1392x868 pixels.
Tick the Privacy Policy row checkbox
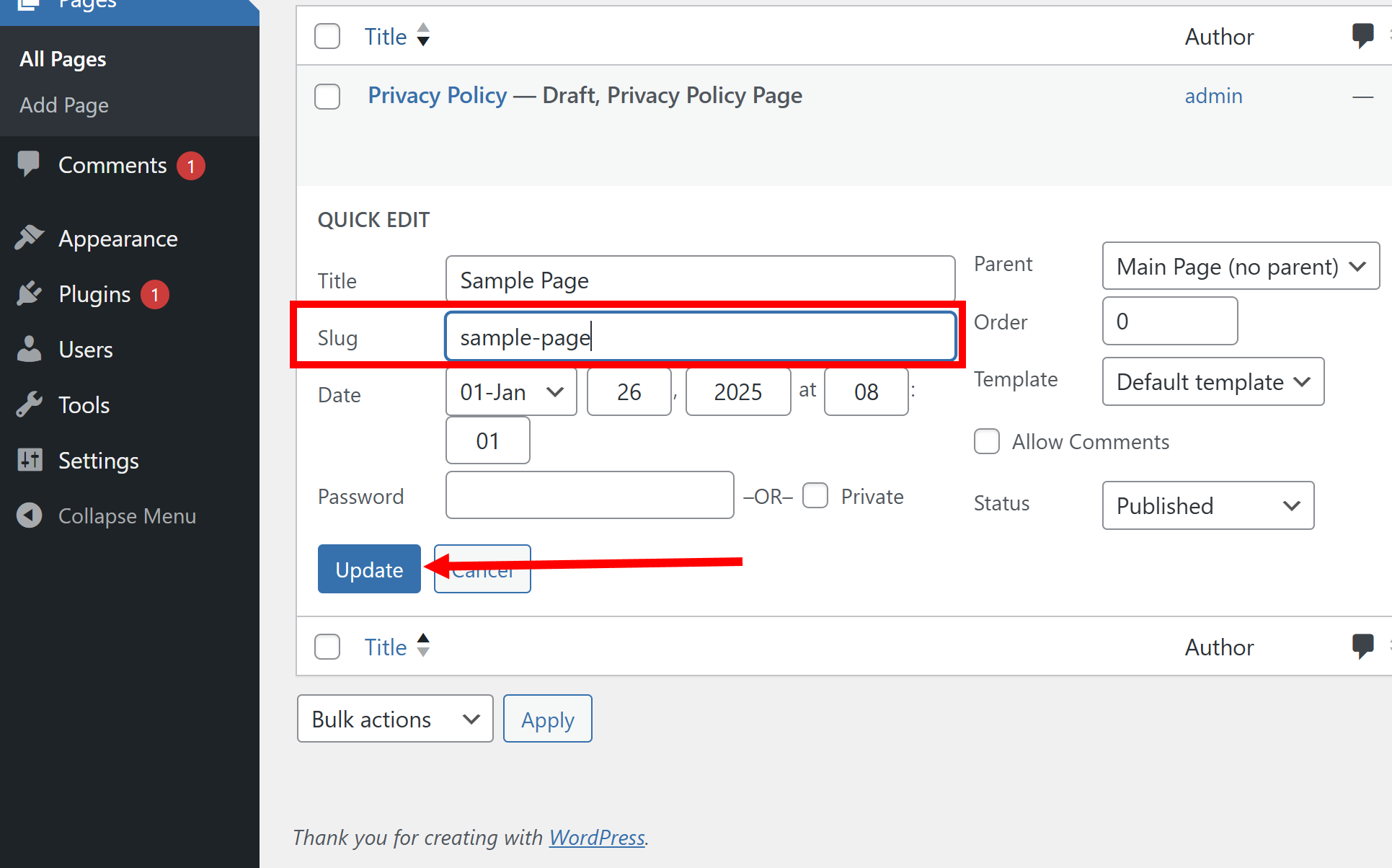pos(327,96)
